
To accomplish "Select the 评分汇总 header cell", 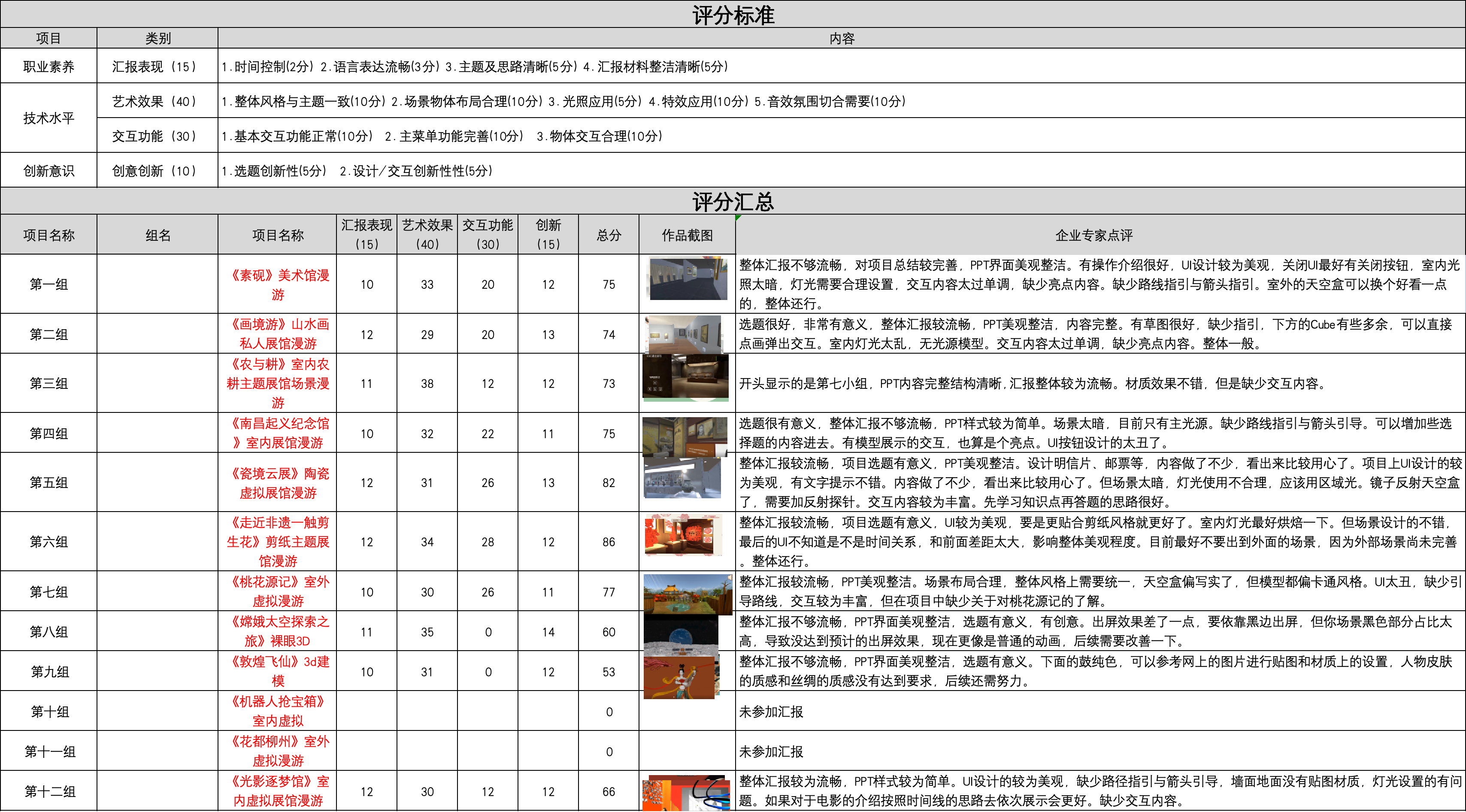I will click(x=733, y=201).
